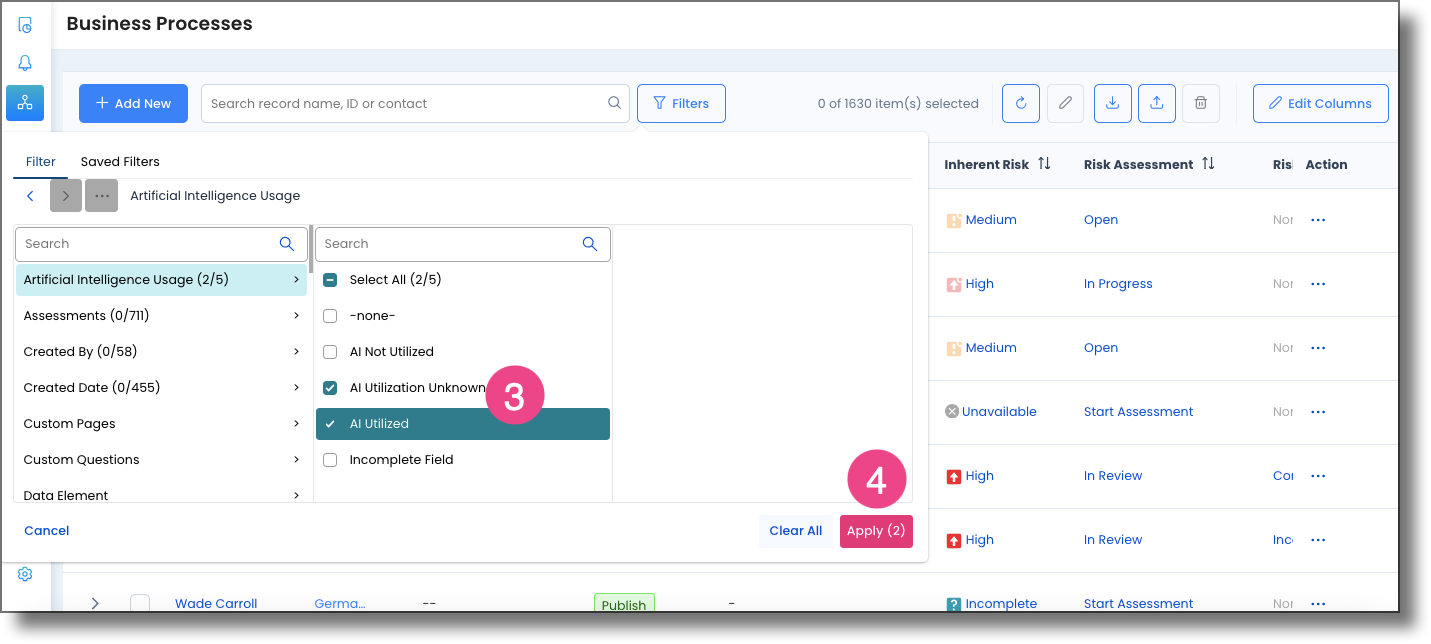Viewport: 1431px width, 644px height.
Task: Click Clear All button
Action: point(796,531)
